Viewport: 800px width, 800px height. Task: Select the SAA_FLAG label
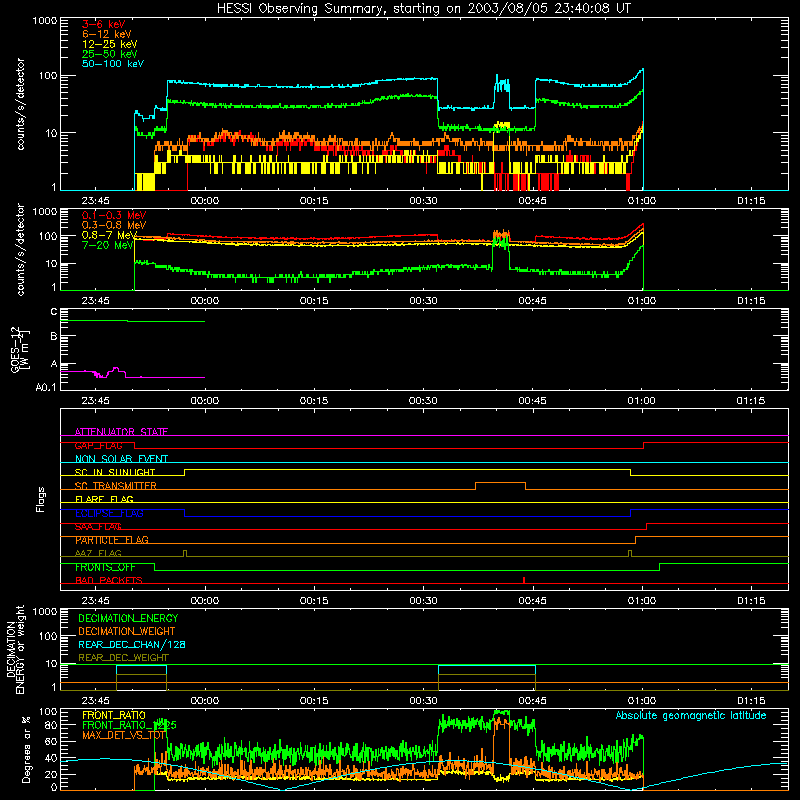click(98, 527)
